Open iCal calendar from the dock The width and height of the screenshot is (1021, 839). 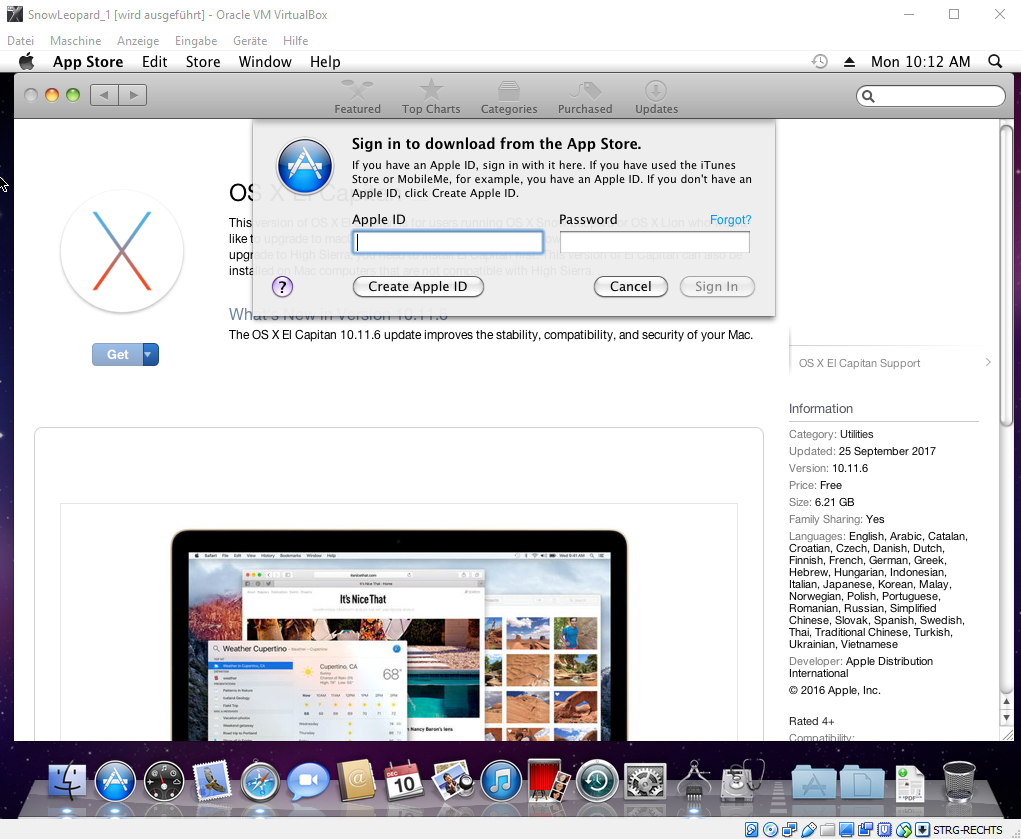(404, 780)
